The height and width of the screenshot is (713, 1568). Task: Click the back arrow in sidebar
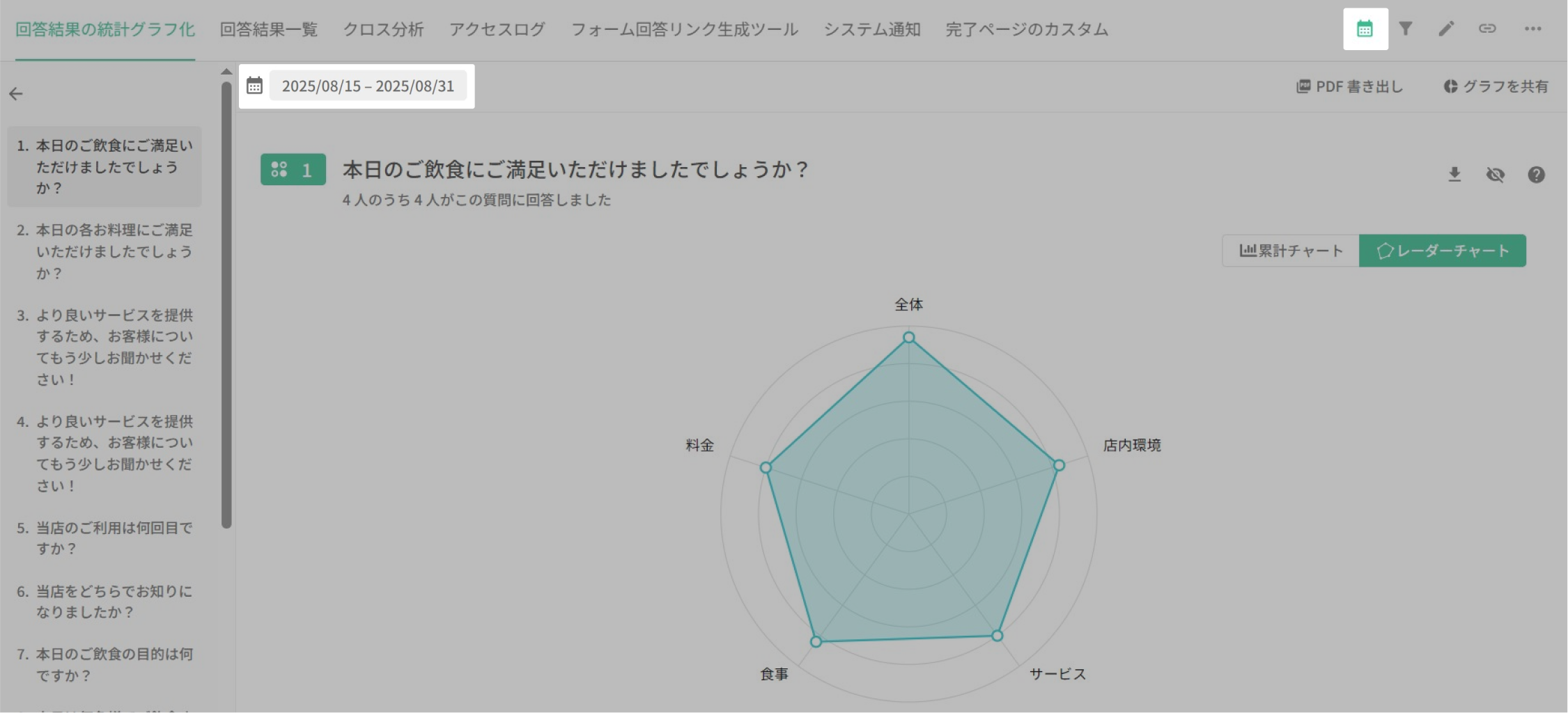click(x=16, y=94)
